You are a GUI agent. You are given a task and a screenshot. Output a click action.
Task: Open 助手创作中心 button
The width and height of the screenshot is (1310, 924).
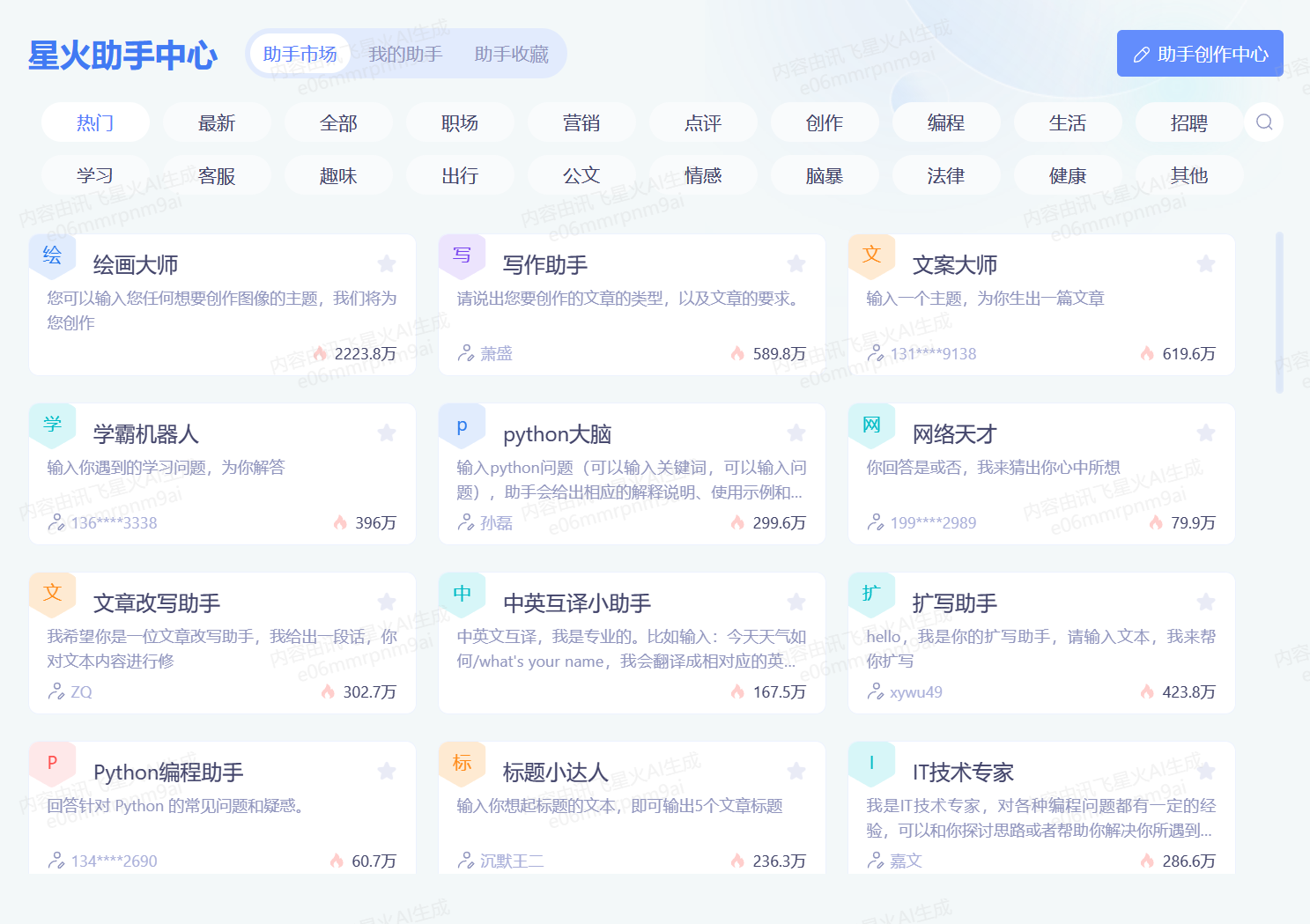1199,54
